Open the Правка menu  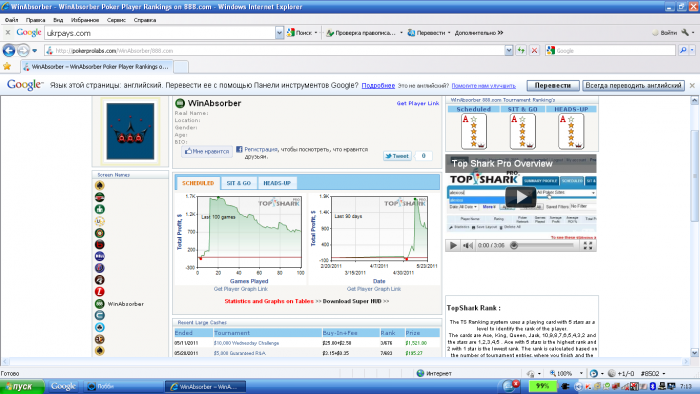35,20
